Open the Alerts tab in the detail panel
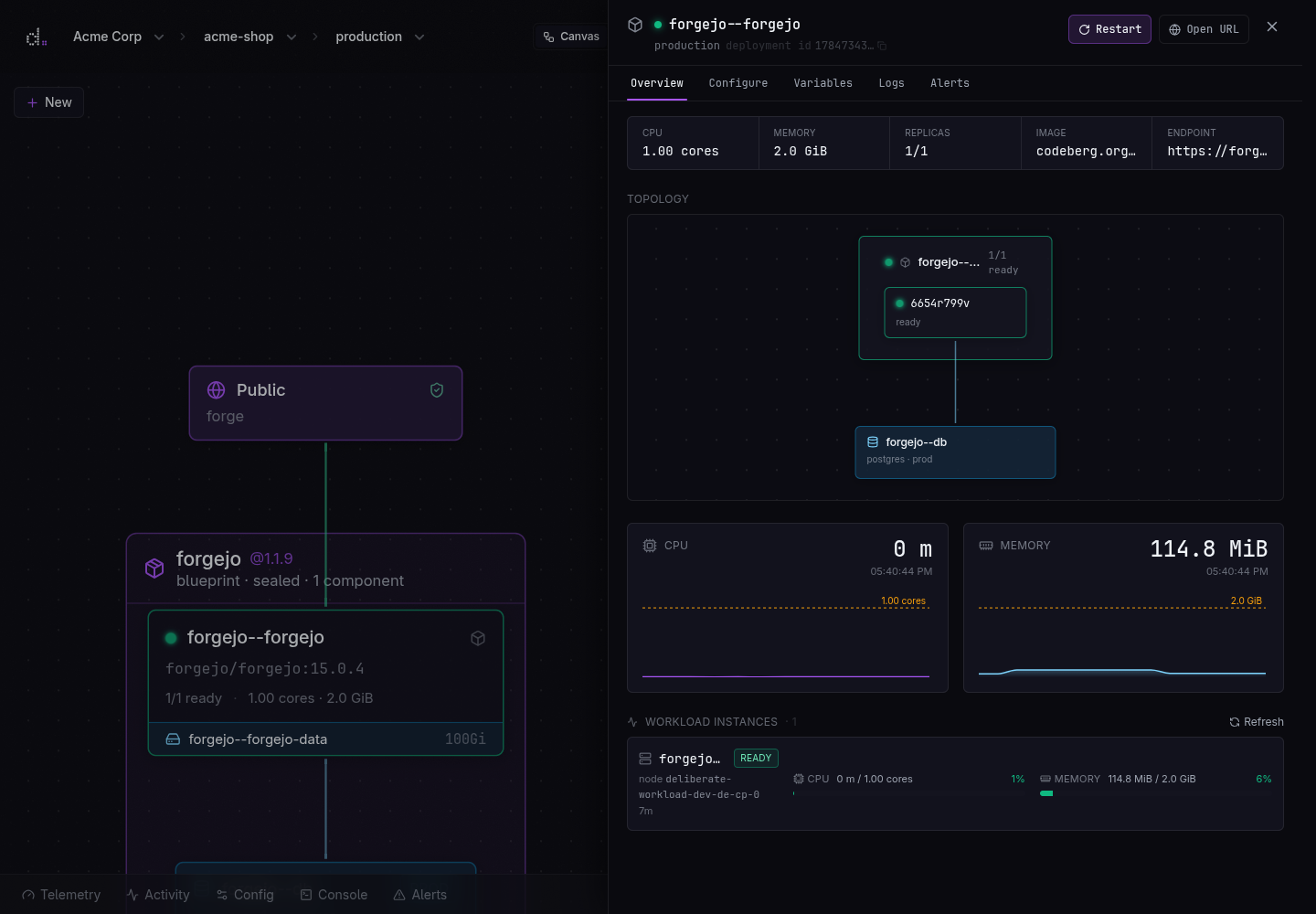 (950, 83)
